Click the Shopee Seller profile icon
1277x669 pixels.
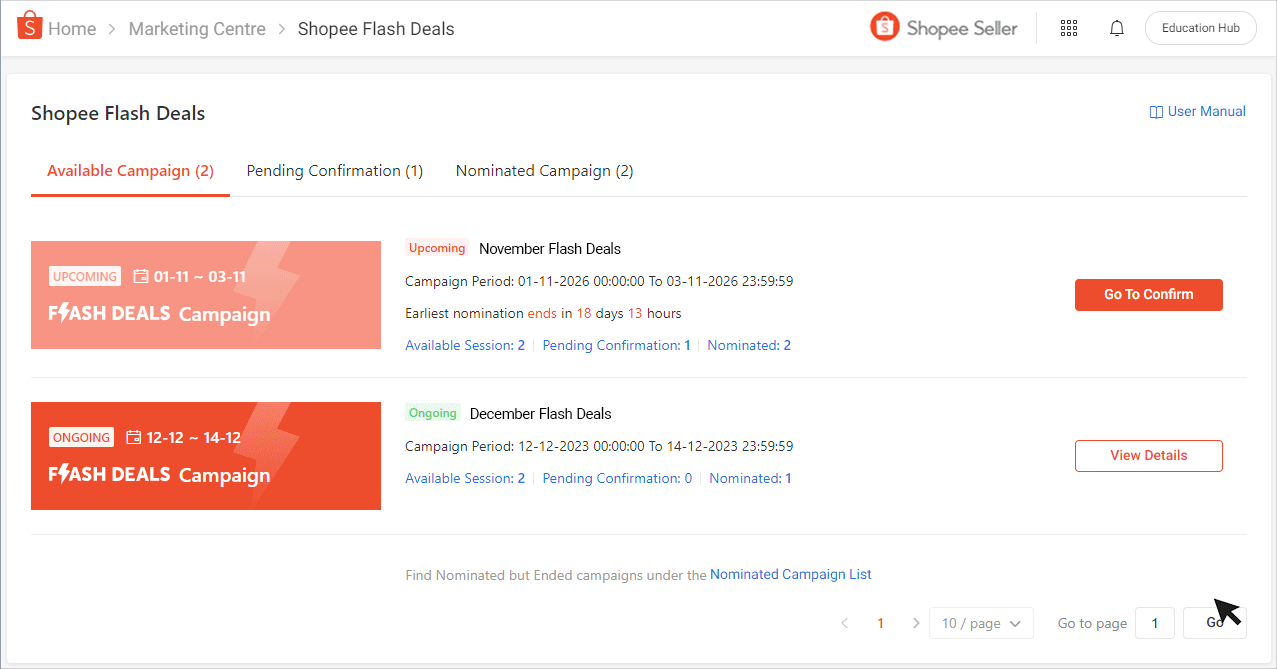coord(884,27)
